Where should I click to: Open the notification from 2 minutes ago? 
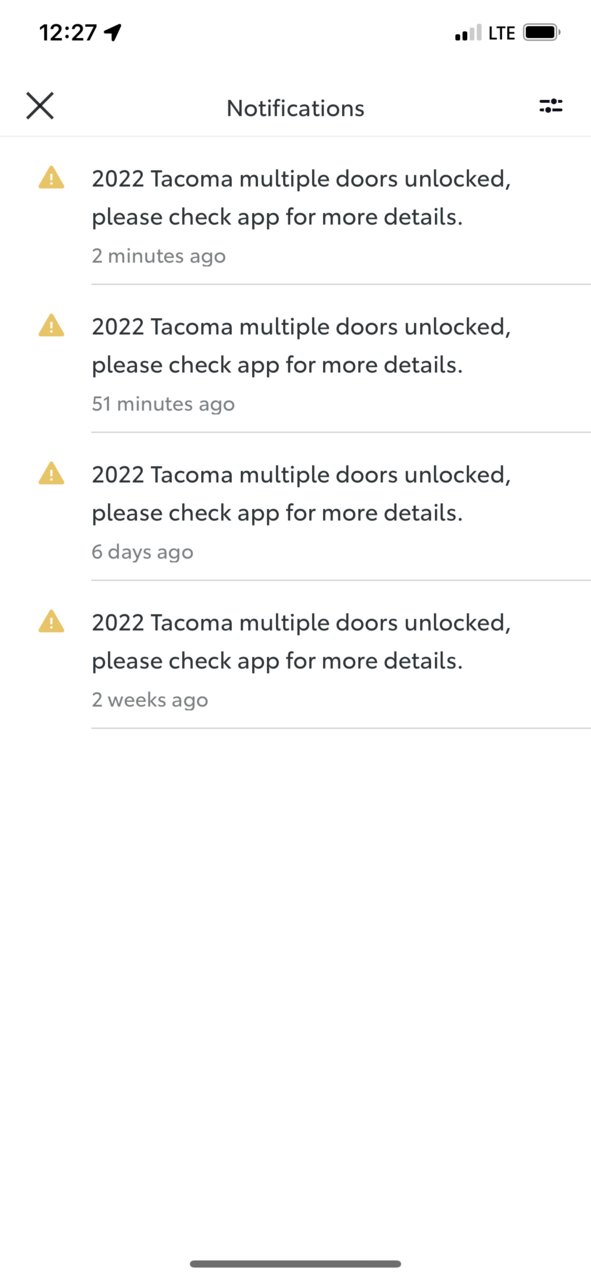(296, 211)
